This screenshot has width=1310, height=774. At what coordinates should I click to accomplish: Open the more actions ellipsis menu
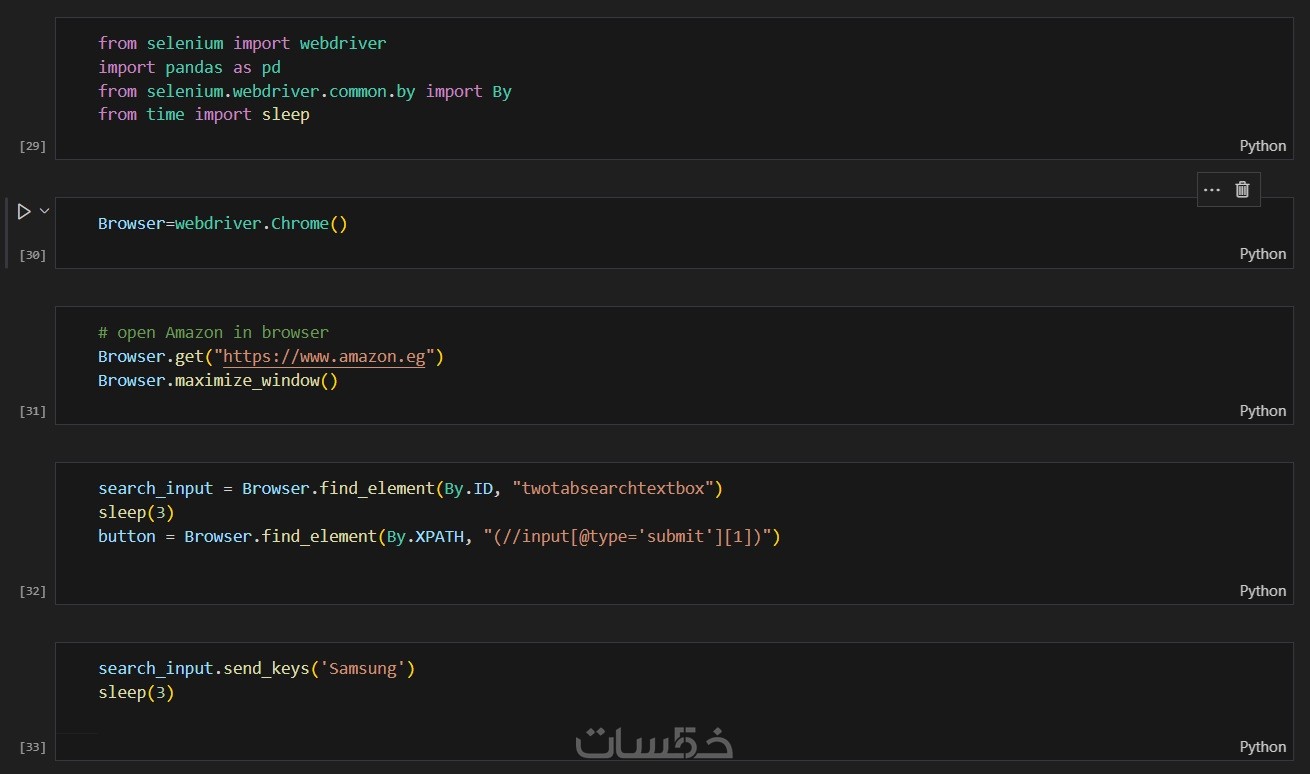1212,190
